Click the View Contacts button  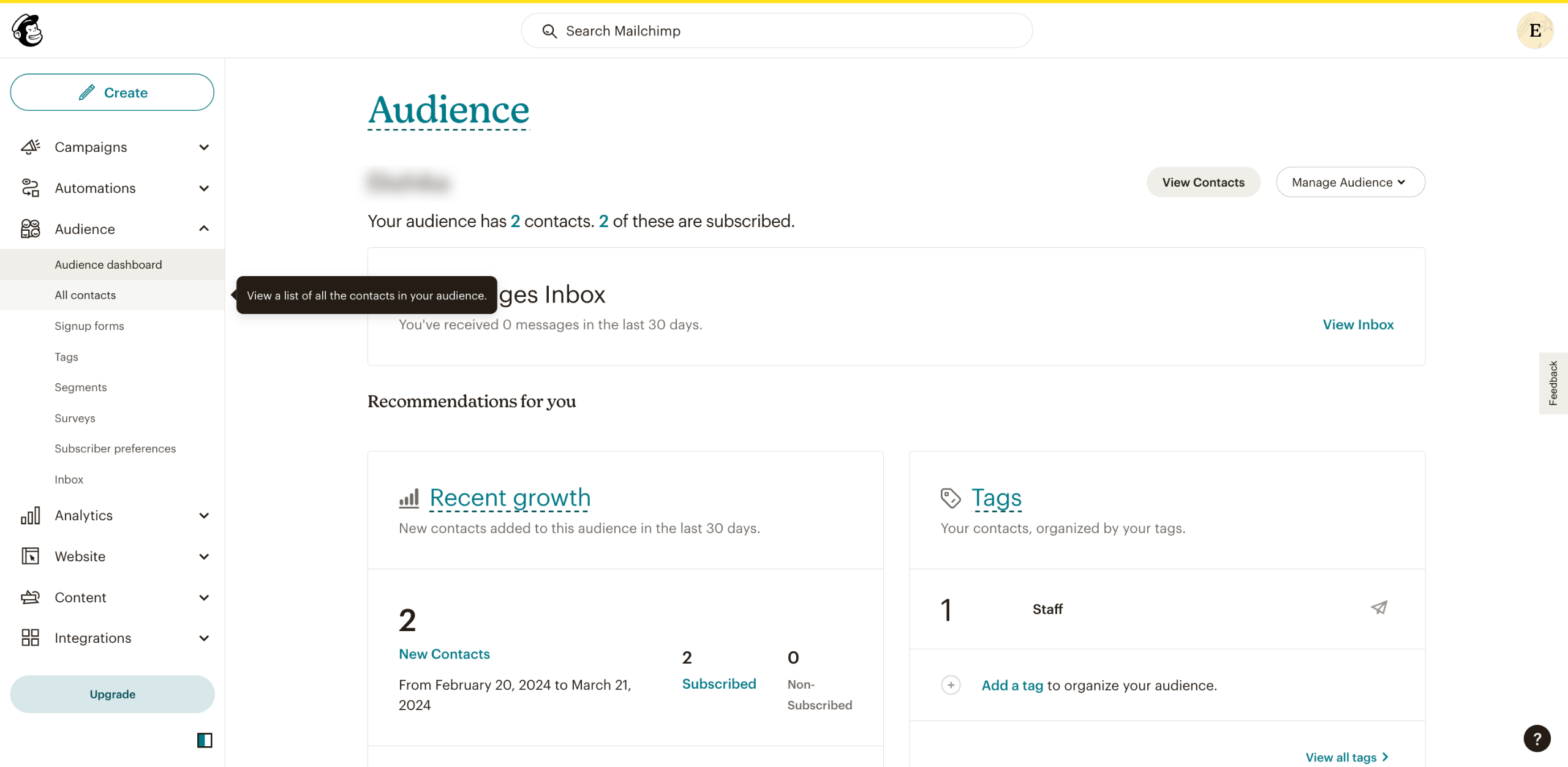[1203, 182]
